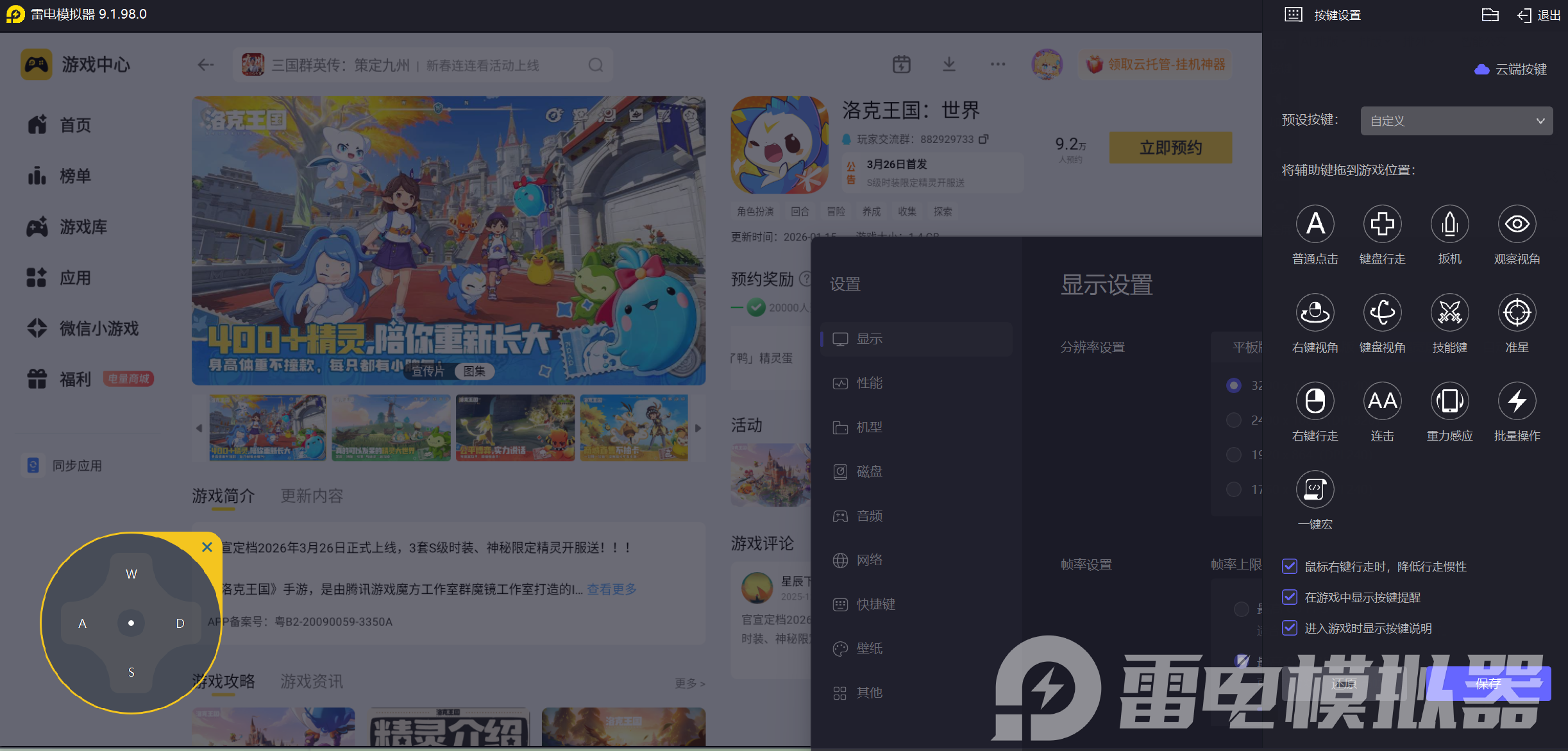Click the blue 保存 save button
The image size is (1568, 751).
[1488, 684]
